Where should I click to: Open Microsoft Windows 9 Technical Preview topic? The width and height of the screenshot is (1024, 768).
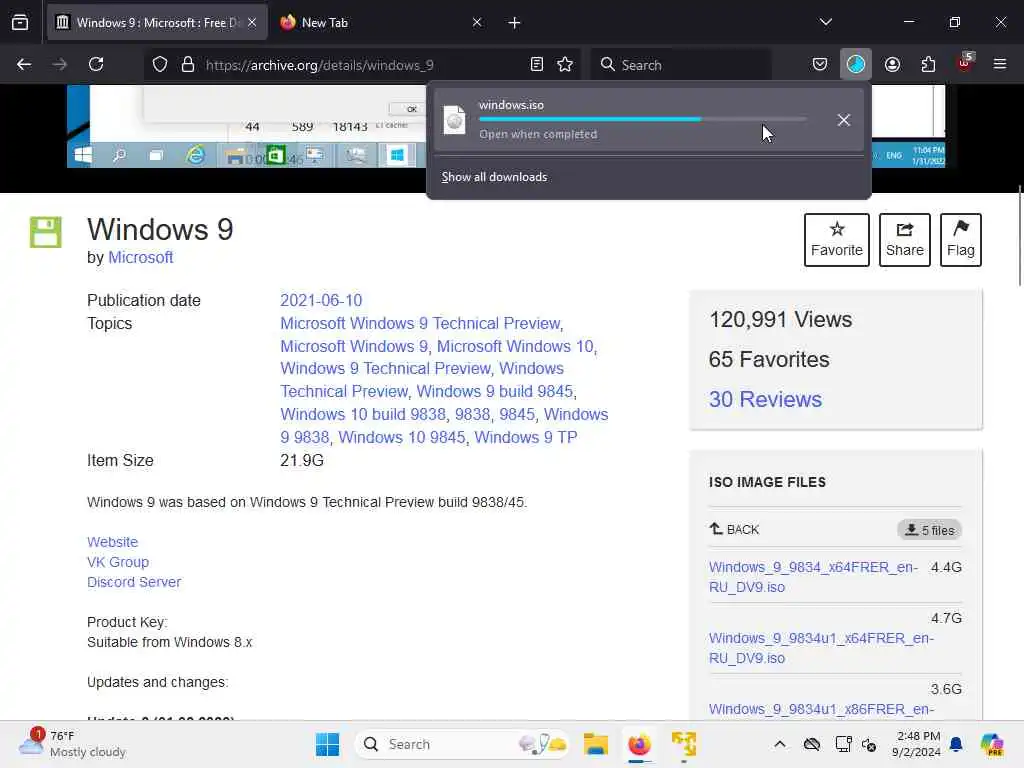pyautogui.click(x=420, y=323)
